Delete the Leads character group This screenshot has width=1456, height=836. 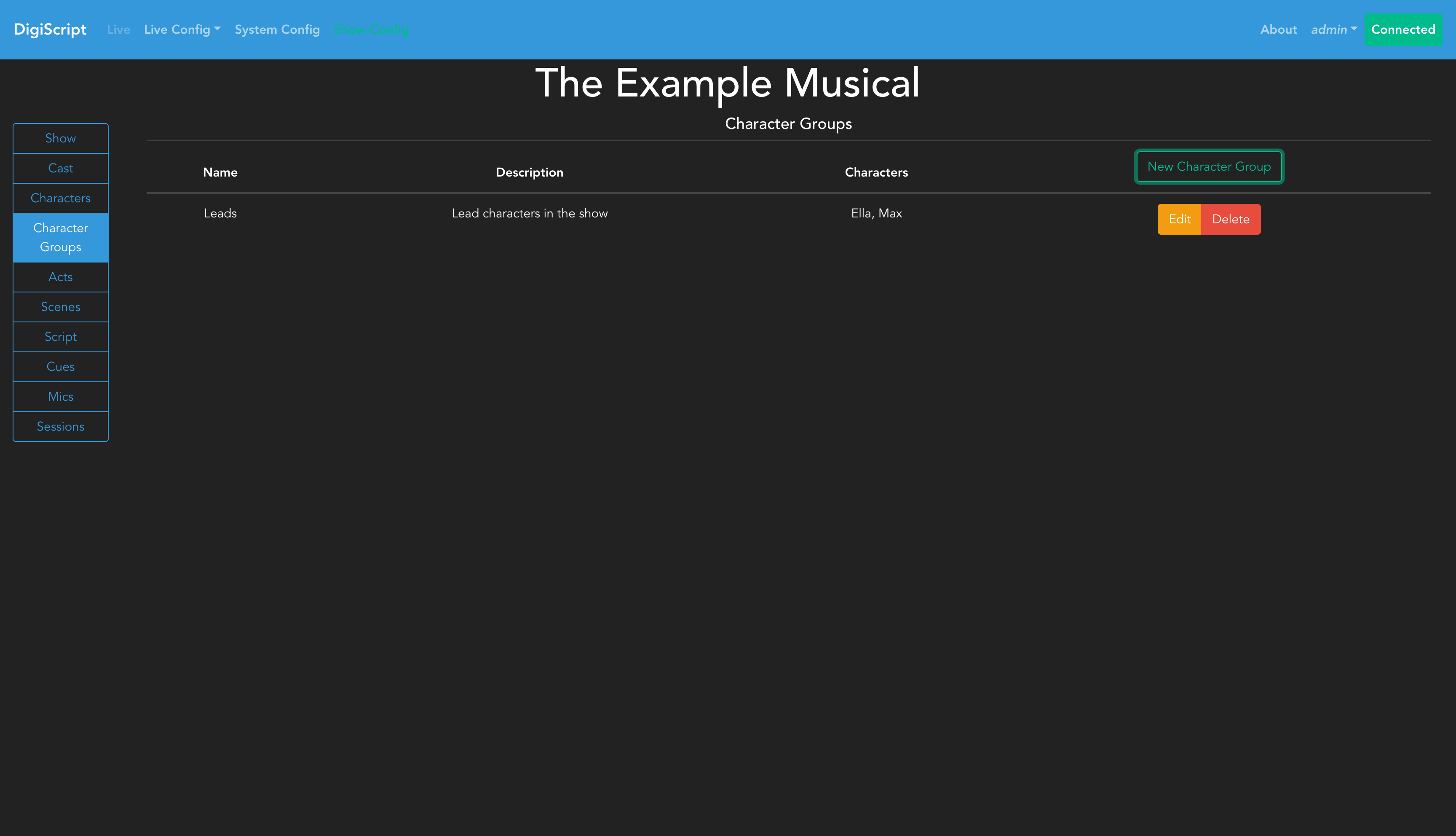[1231, 220]
